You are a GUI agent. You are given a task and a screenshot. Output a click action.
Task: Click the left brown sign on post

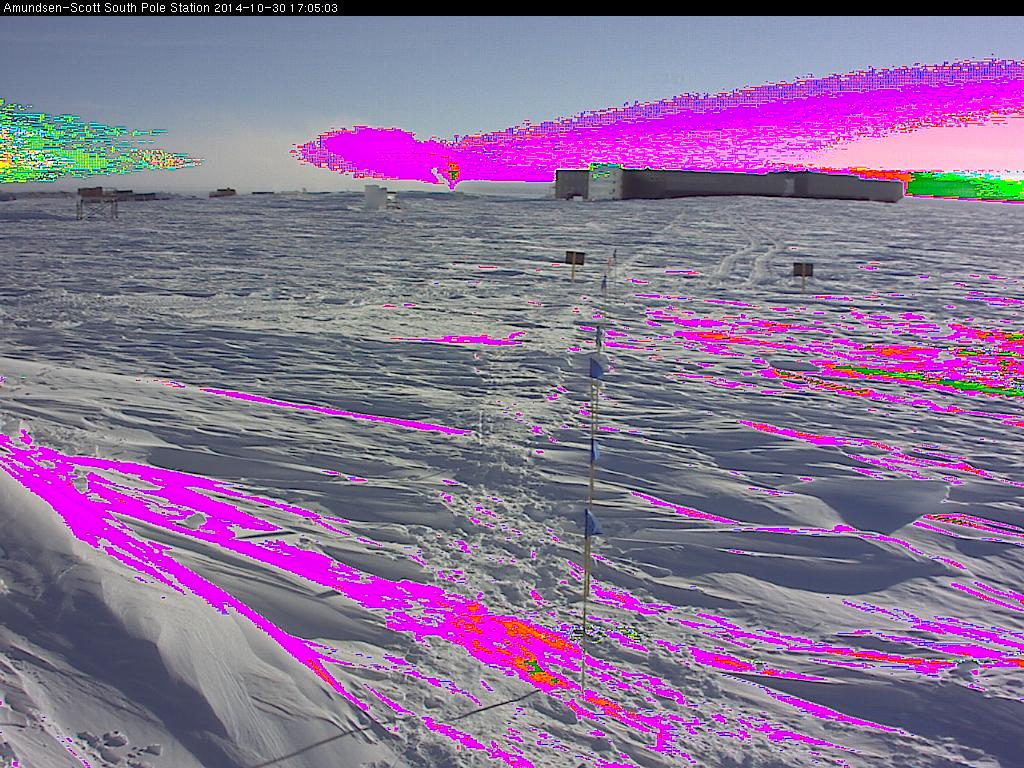point(574,258)
